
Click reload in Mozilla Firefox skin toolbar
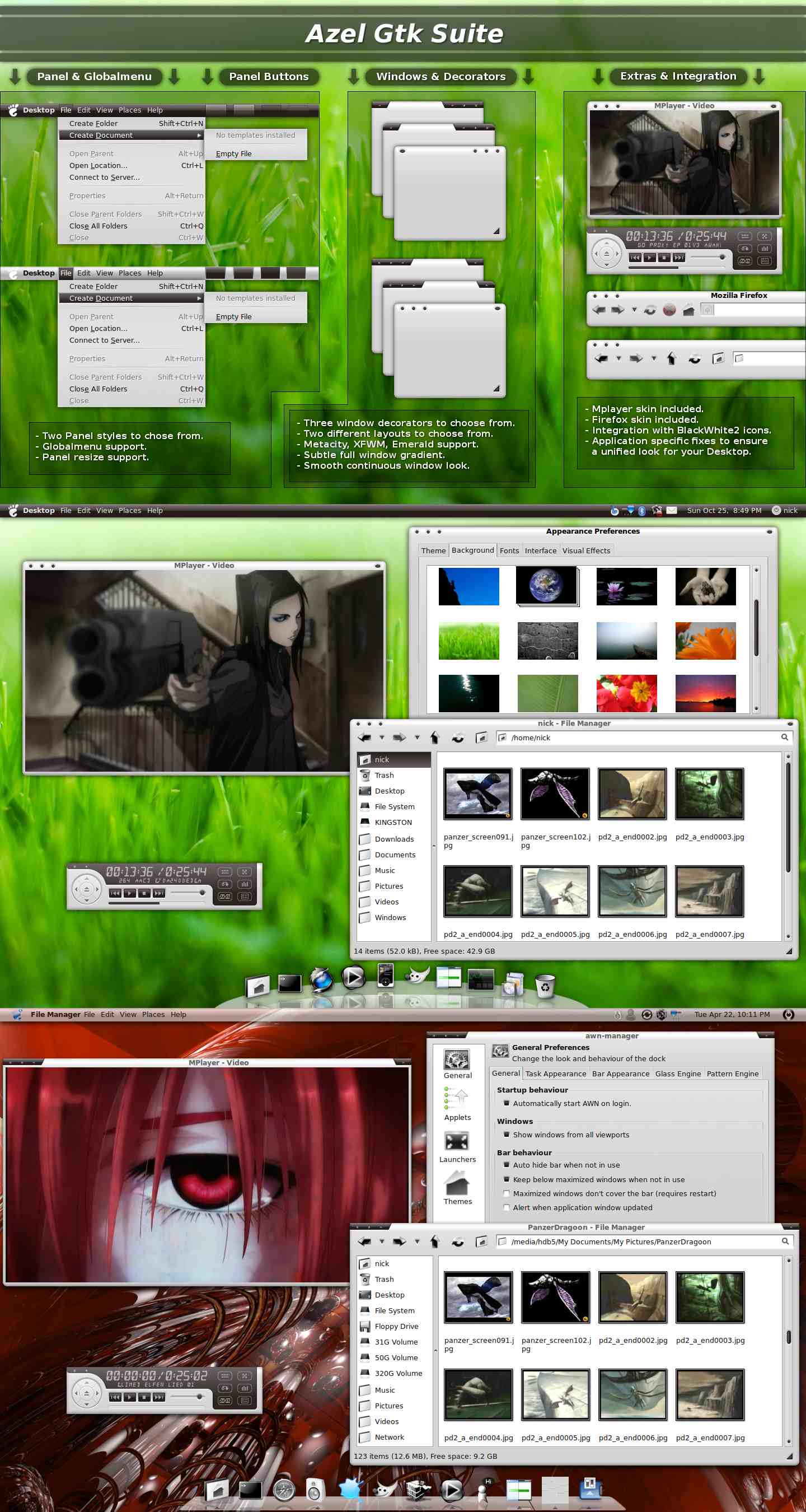pyautogui.click(x=650, y=310)
